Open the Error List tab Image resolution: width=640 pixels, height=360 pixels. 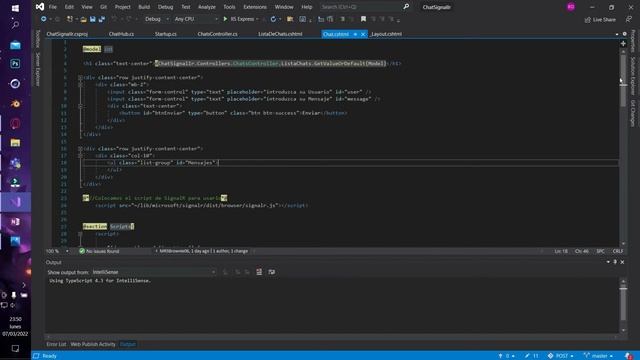point(56,344)
